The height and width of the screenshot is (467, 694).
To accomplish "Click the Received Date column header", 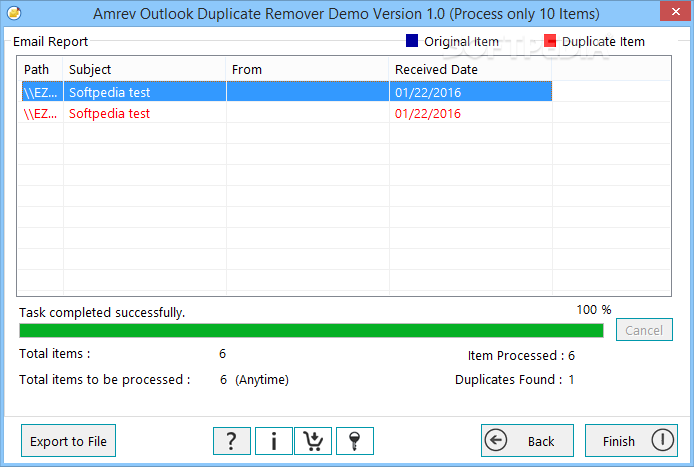I will click(x=470, y=69).
